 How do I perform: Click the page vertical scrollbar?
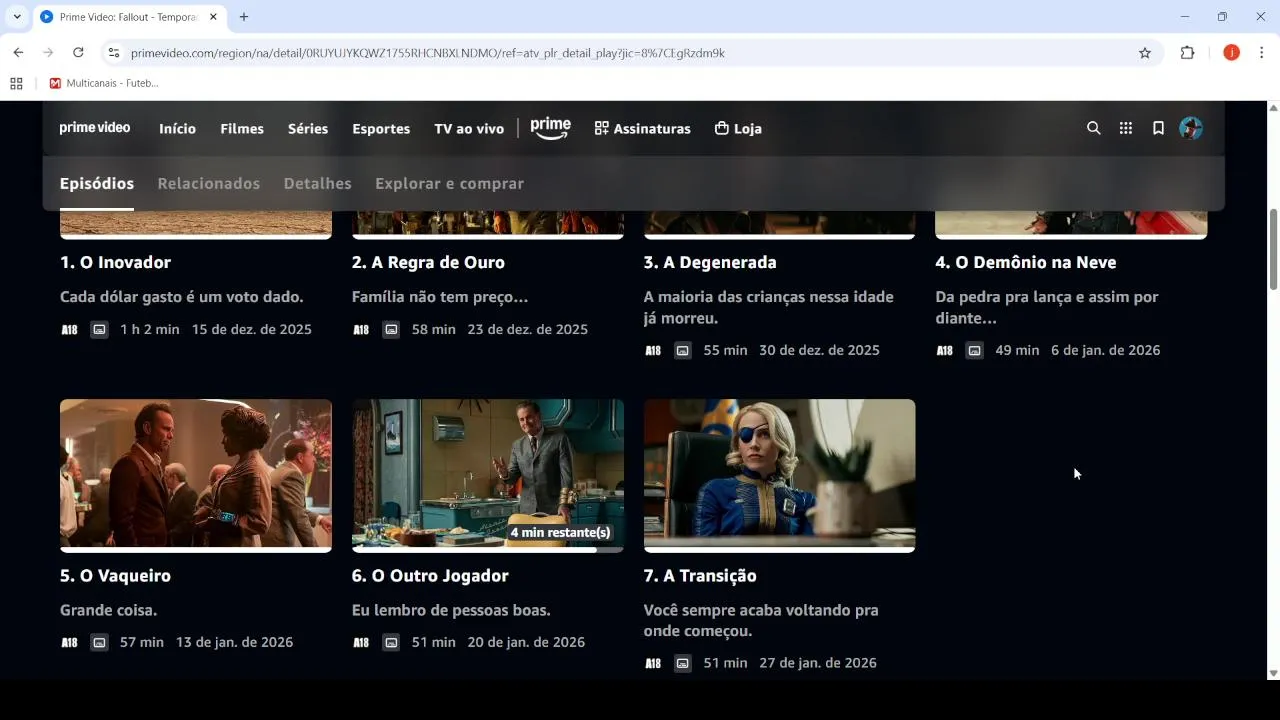pyautogui.click(x=1273, y=248)
